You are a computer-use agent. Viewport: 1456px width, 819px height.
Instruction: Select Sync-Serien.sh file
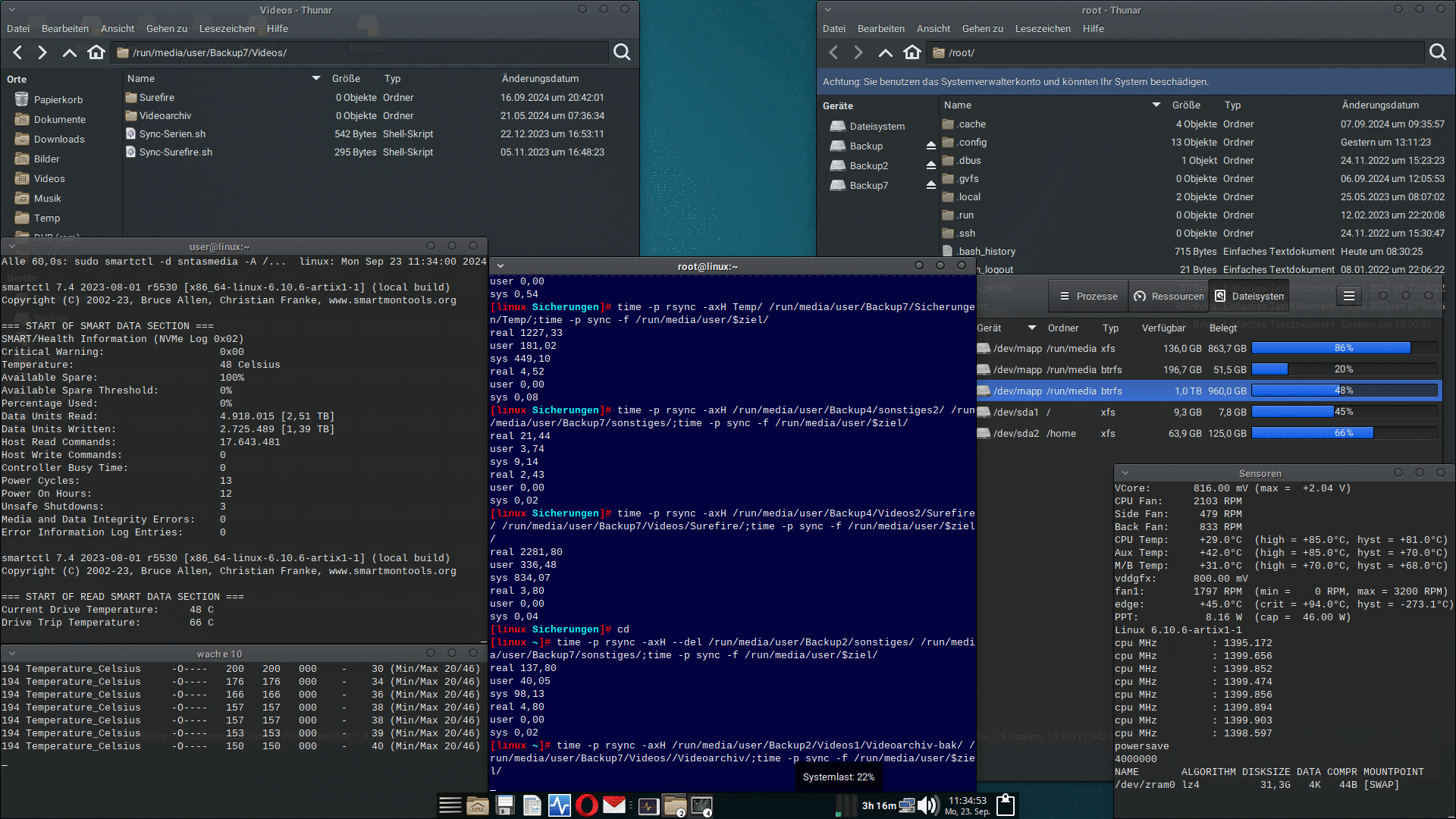pos(172,134)
